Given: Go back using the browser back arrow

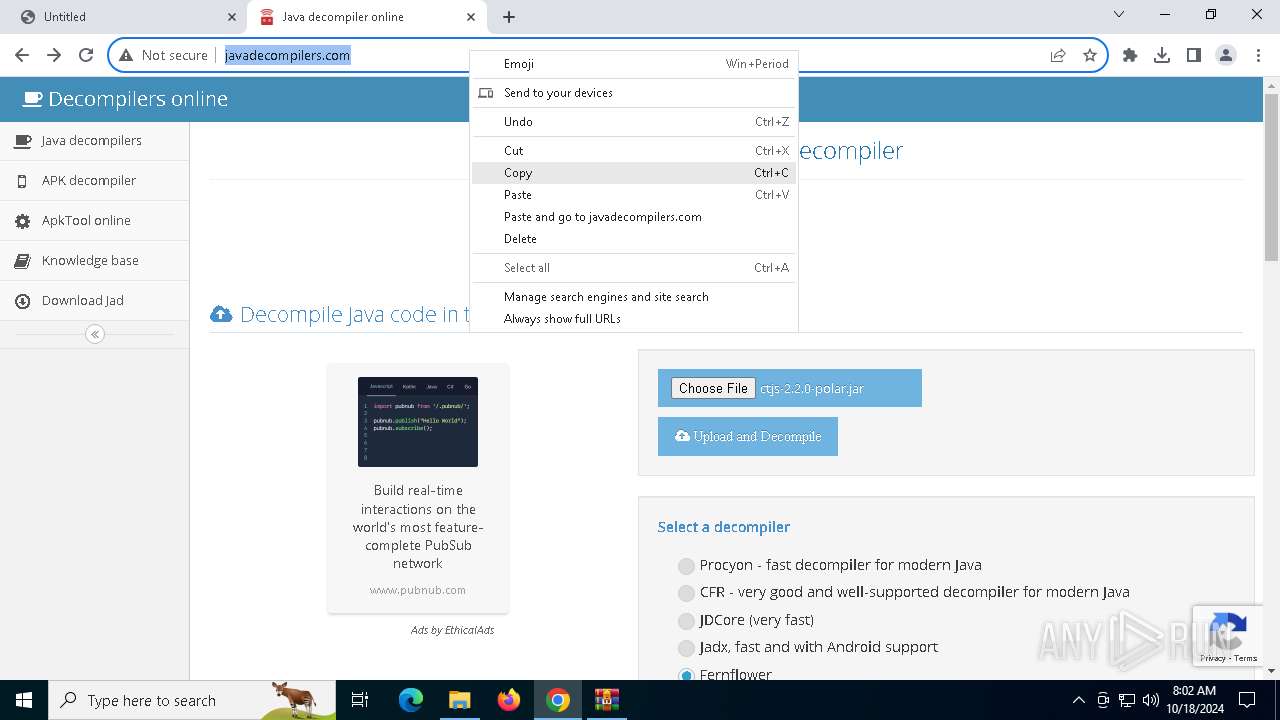Looking at the screenshot, I should click(22, 55).
